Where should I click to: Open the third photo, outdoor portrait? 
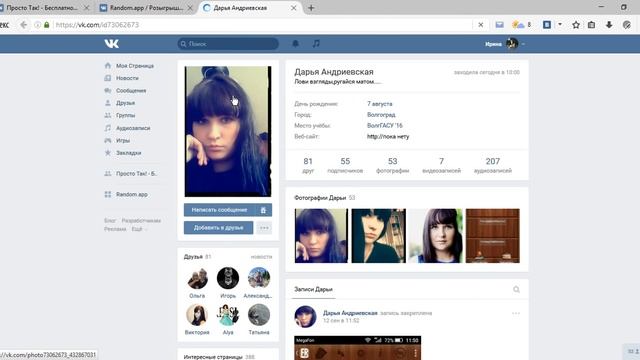[436, 236]
